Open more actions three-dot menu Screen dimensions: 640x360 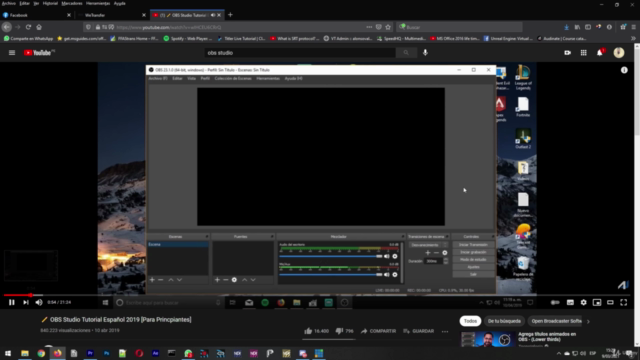click(x=445, y=331)
